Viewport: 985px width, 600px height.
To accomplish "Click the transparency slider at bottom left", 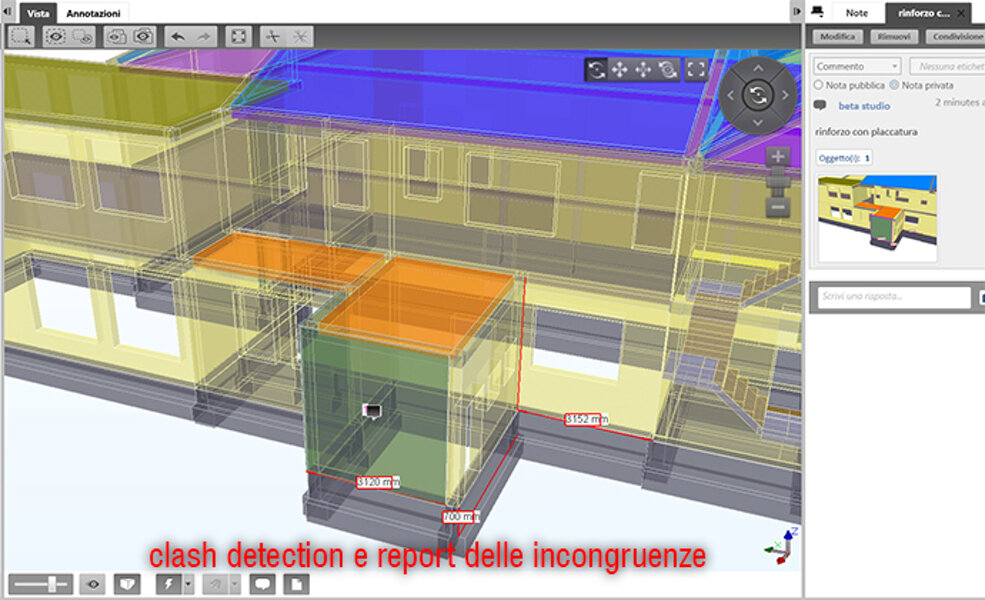I will pyautogui.click(x=41, y=584).
